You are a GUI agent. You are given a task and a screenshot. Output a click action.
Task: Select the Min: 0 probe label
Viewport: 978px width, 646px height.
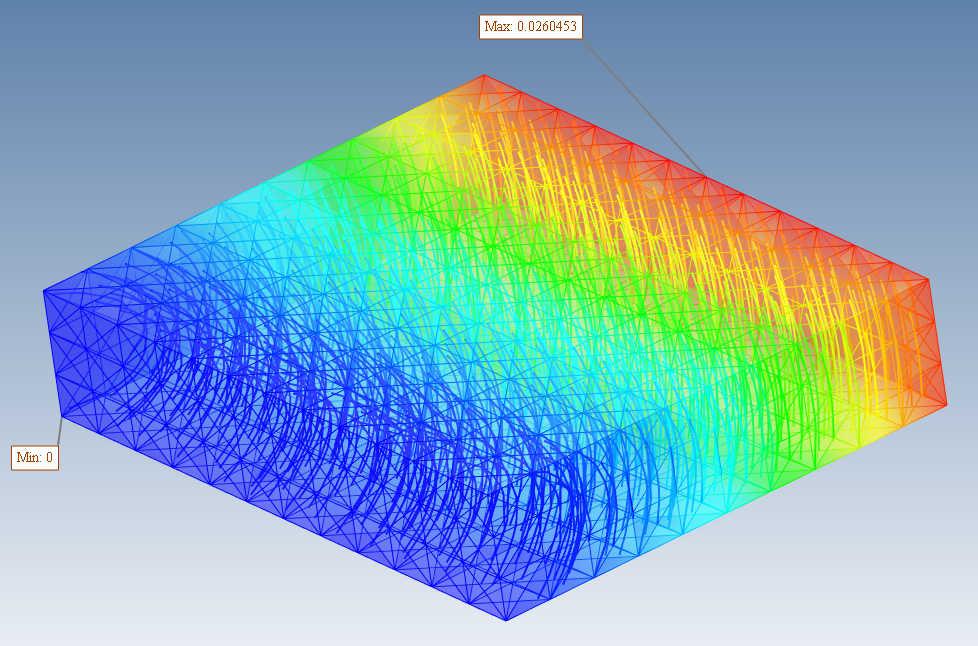coord(35,458)
